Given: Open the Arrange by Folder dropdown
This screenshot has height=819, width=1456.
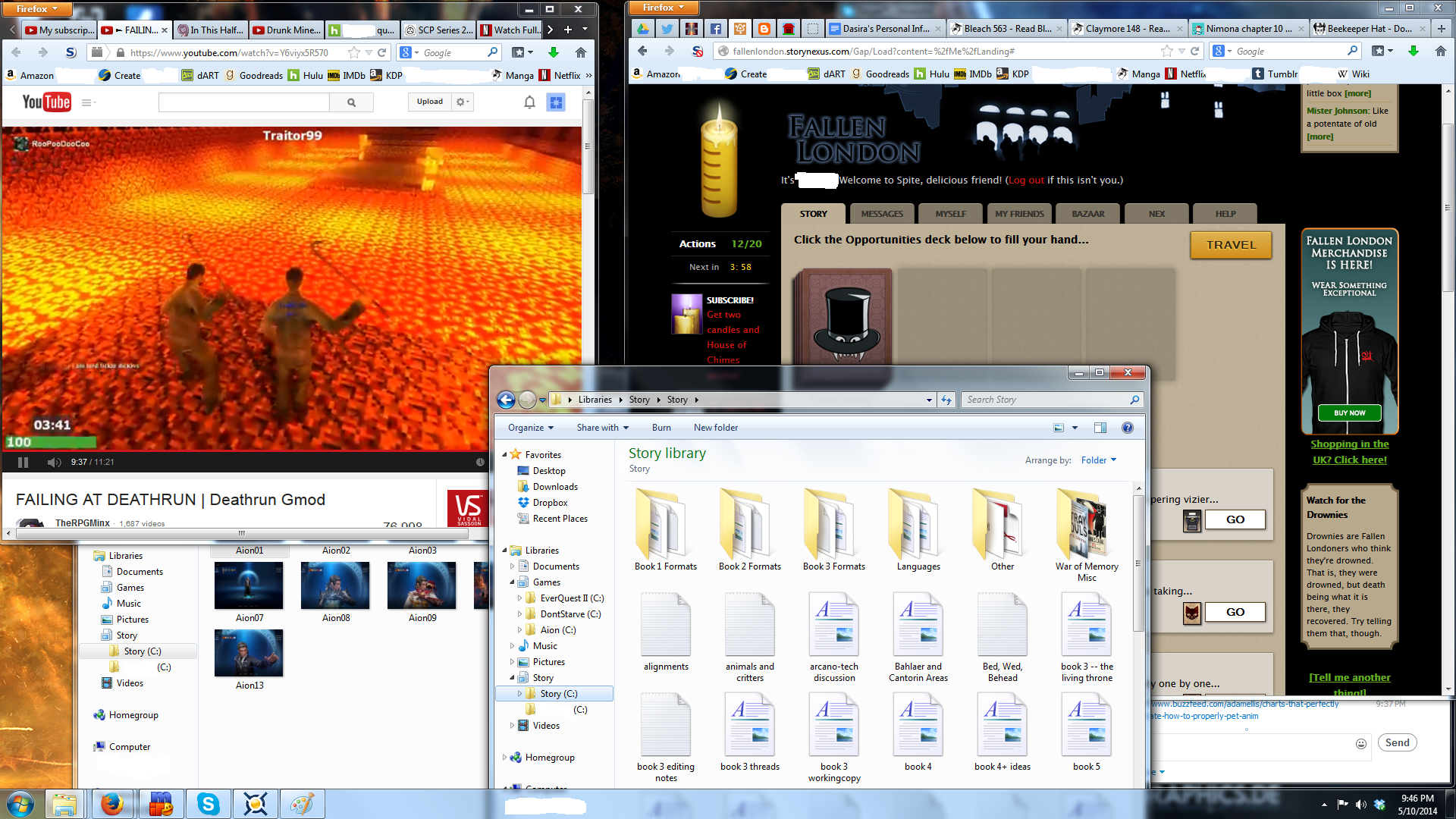Looking at the screenshot, I should tap(1098, 460).
